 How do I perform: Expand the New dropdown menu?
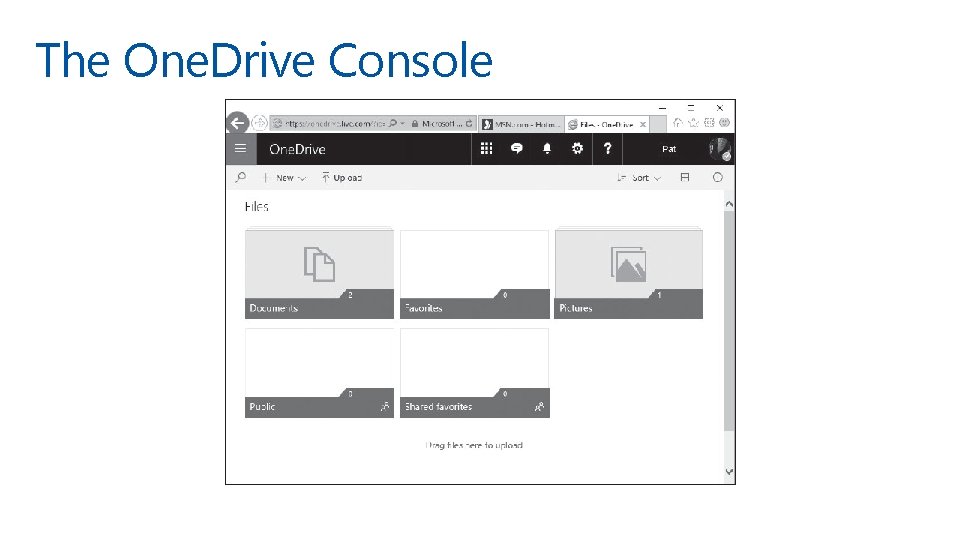click(285, 178)
